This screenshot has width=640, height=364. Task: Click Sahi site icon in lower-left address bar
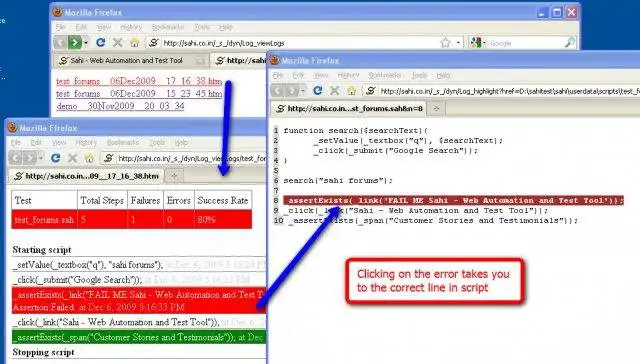[108, 158]
